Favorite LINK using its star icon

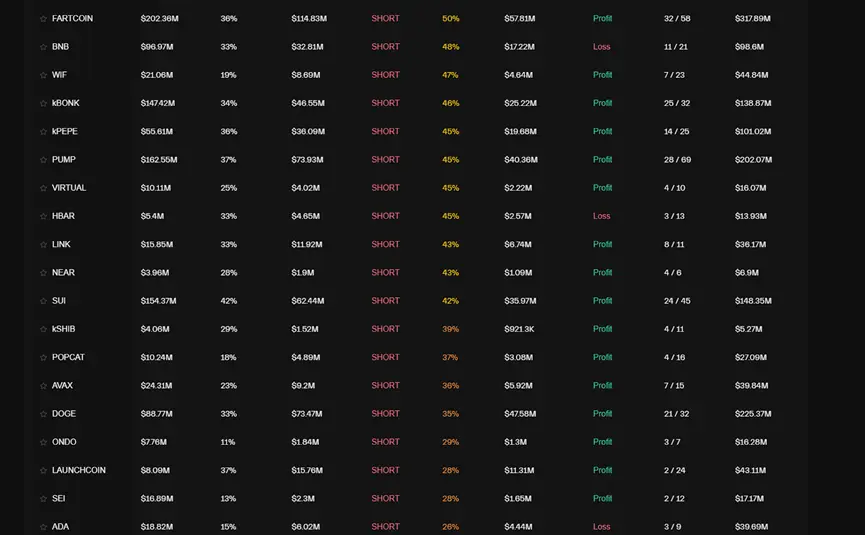[x=43, y=245]
